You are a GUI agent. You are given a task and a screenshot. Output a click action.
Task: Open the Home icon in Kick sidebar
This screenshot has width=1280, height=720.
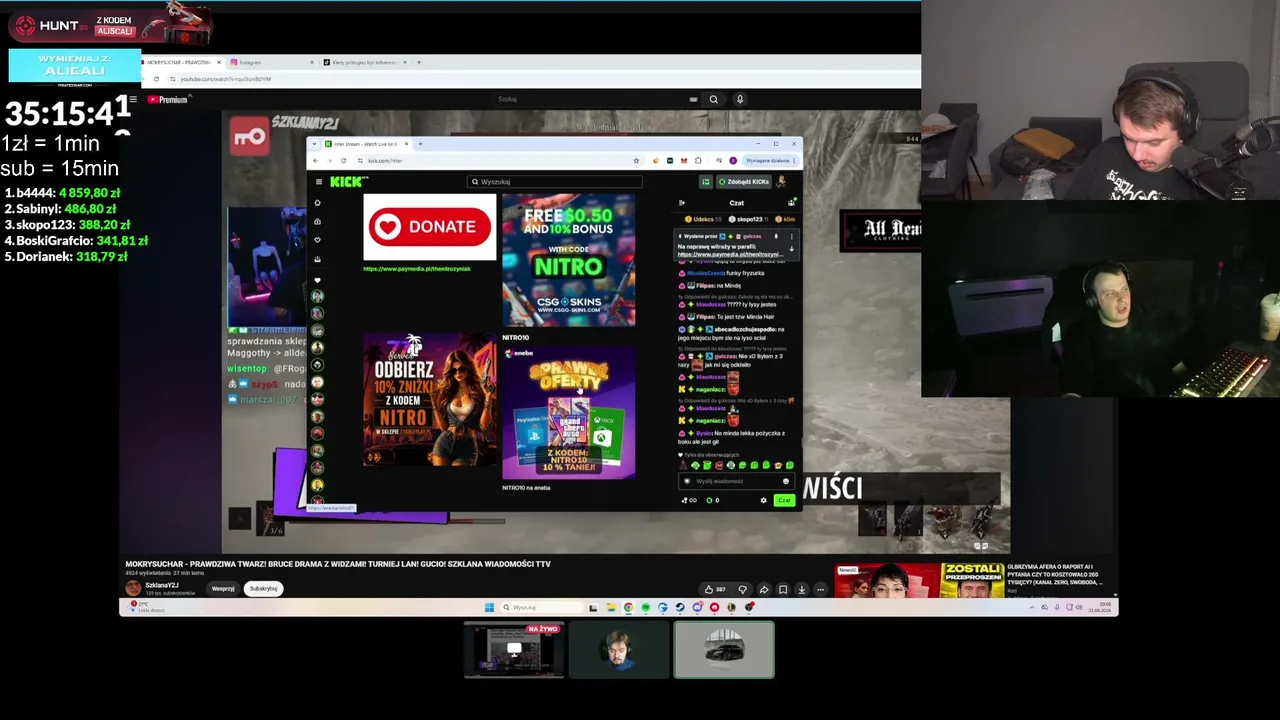(317, 203)
